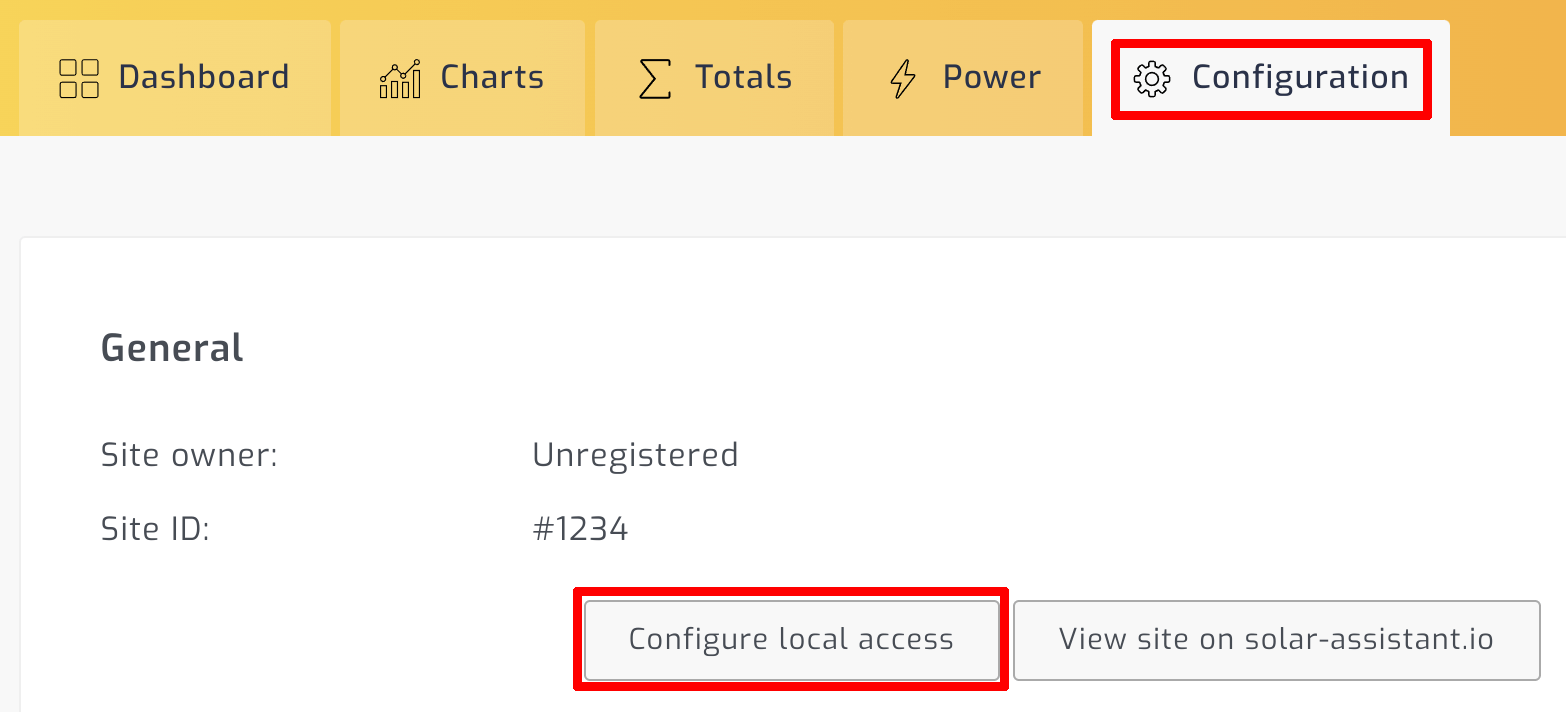Click the gear icon on Configuration tab
The image size is (1566, 712).
(1152, 77)
